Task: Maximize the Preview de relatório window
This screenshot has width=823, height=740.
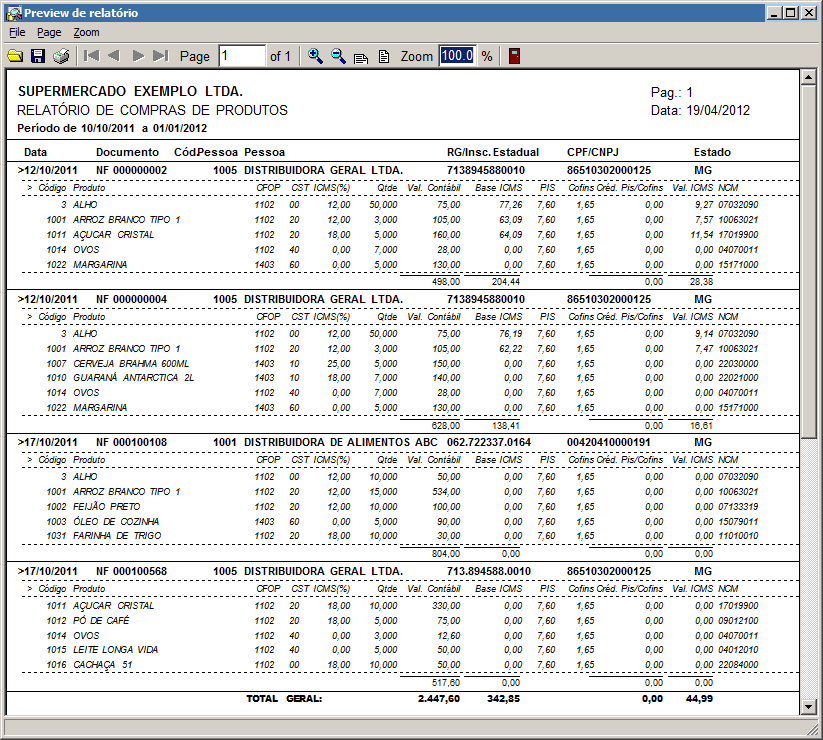Action: 791,12
